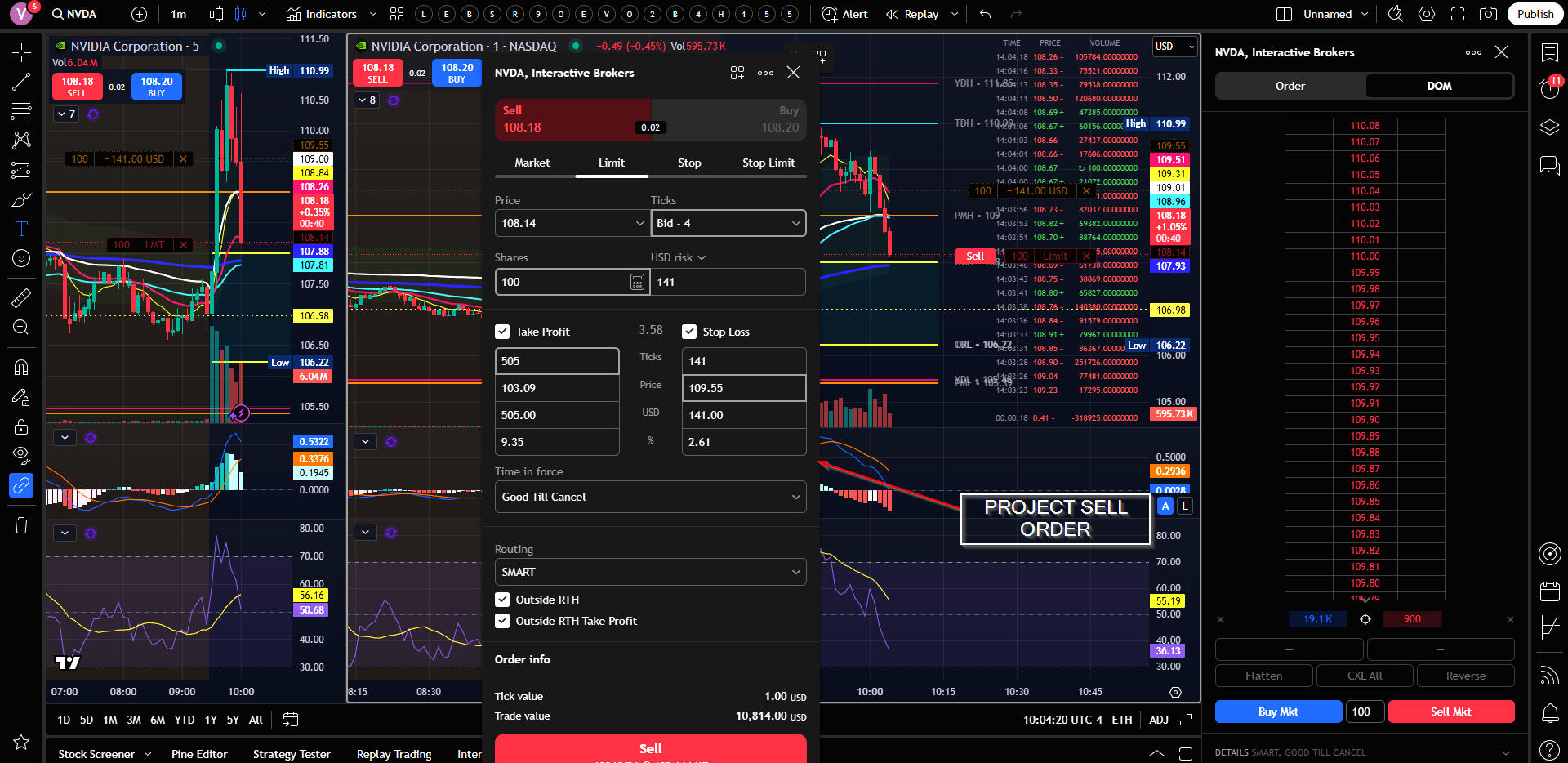This screenshot has height=763, width=1568.
Task: Select the ruler measure tool
Action: click(21, 298)
